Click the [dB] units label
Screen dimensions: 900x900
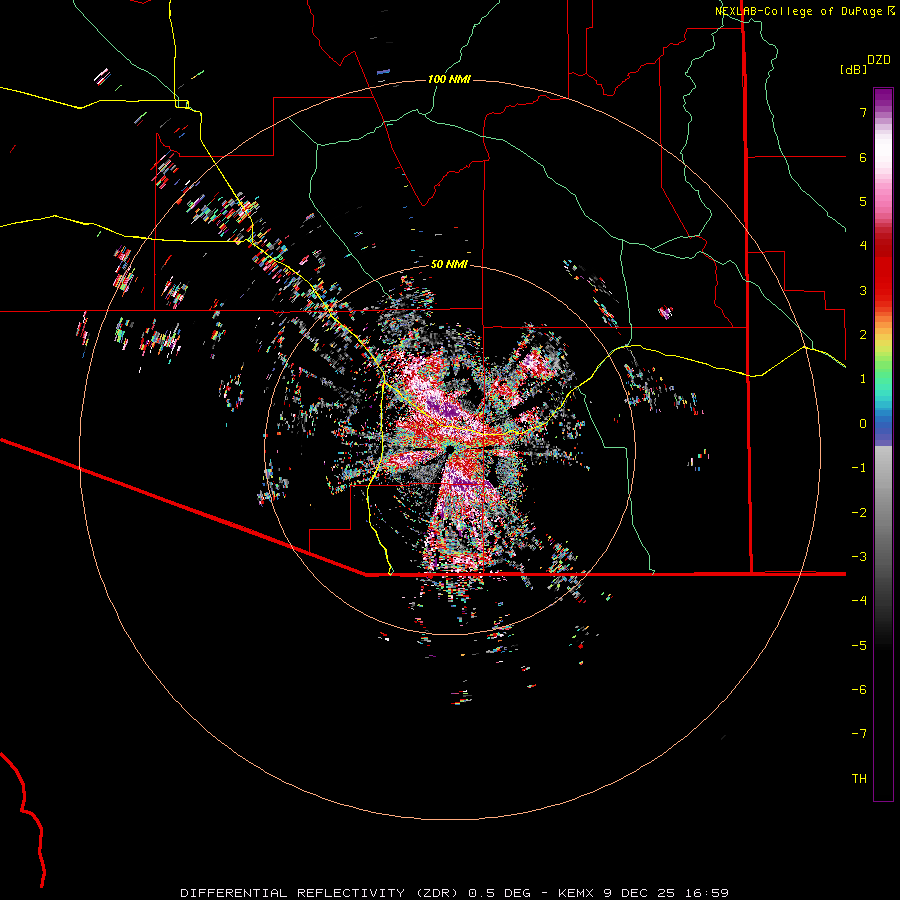(x=853, y=69)
